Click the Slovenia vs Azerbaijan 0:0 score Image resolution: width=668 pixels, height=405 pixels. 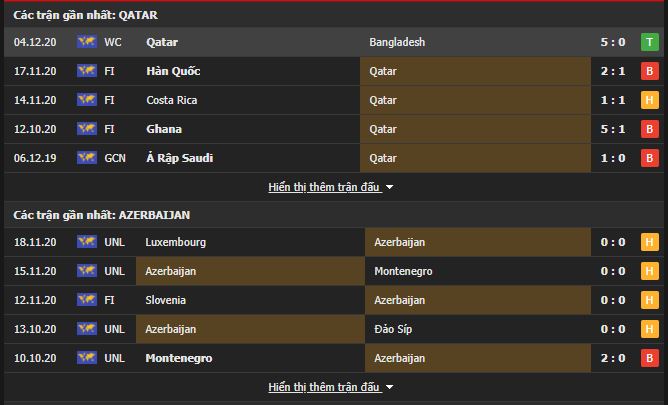pos(613,300)
